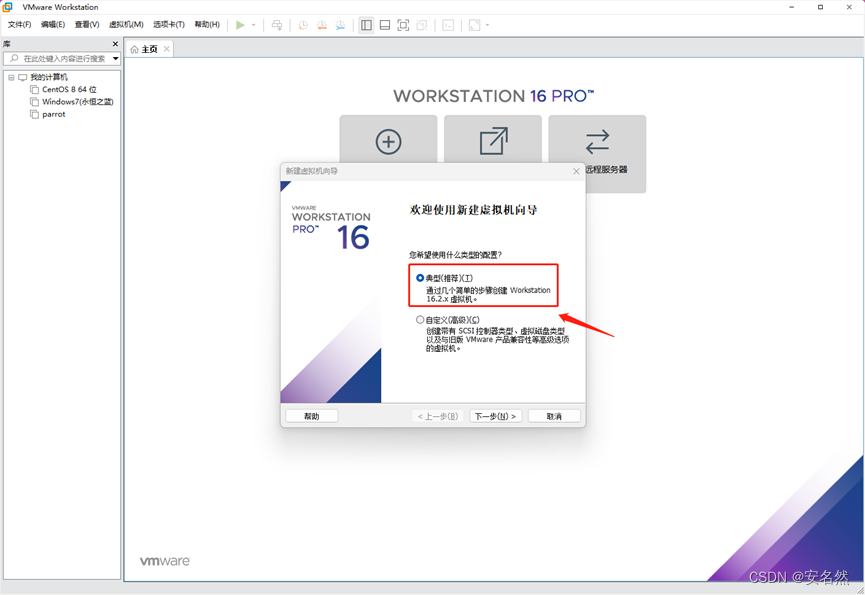Close the library panel with its X
865x595 pixels.
coord(115,44)
